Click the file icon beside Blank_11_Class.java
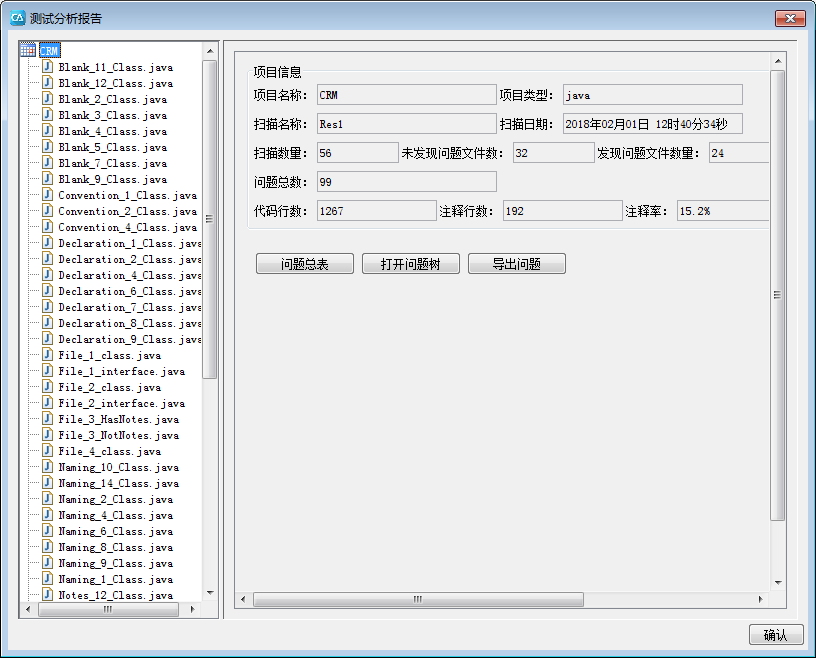Screen dimensions: 816x658 47,67
